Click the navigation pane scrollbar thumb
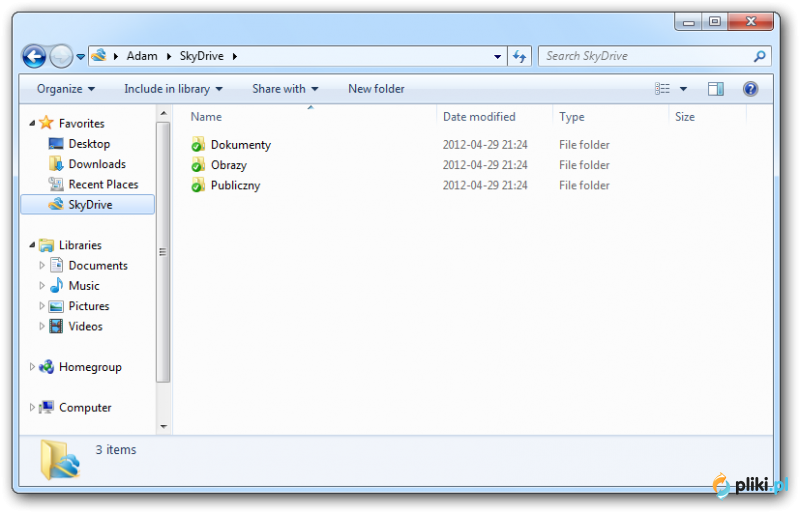The width and height of the screenshot is (800, 513). (x=163, y=252)
